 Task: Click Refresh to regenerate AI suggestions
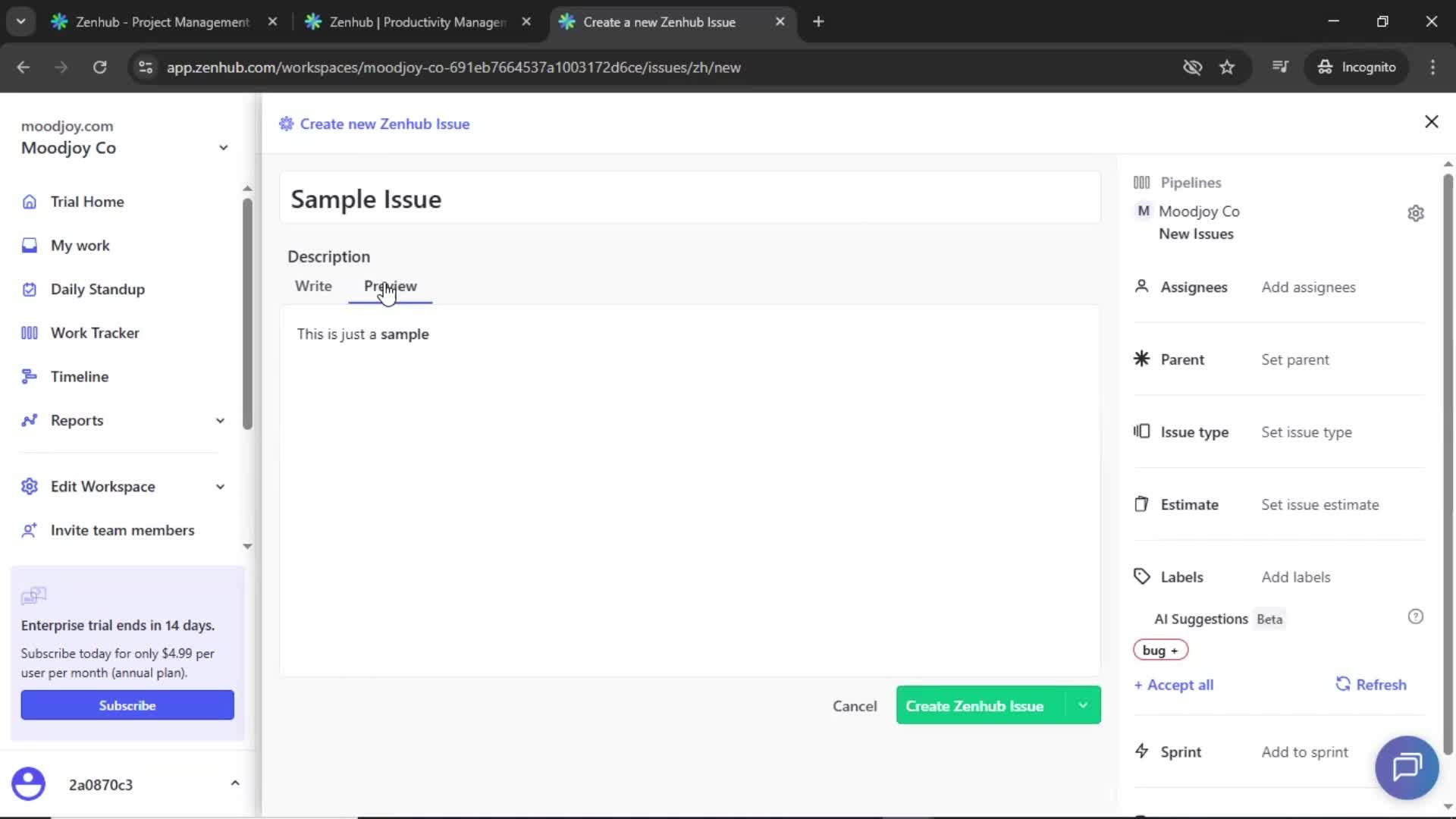click(1371, 684)
